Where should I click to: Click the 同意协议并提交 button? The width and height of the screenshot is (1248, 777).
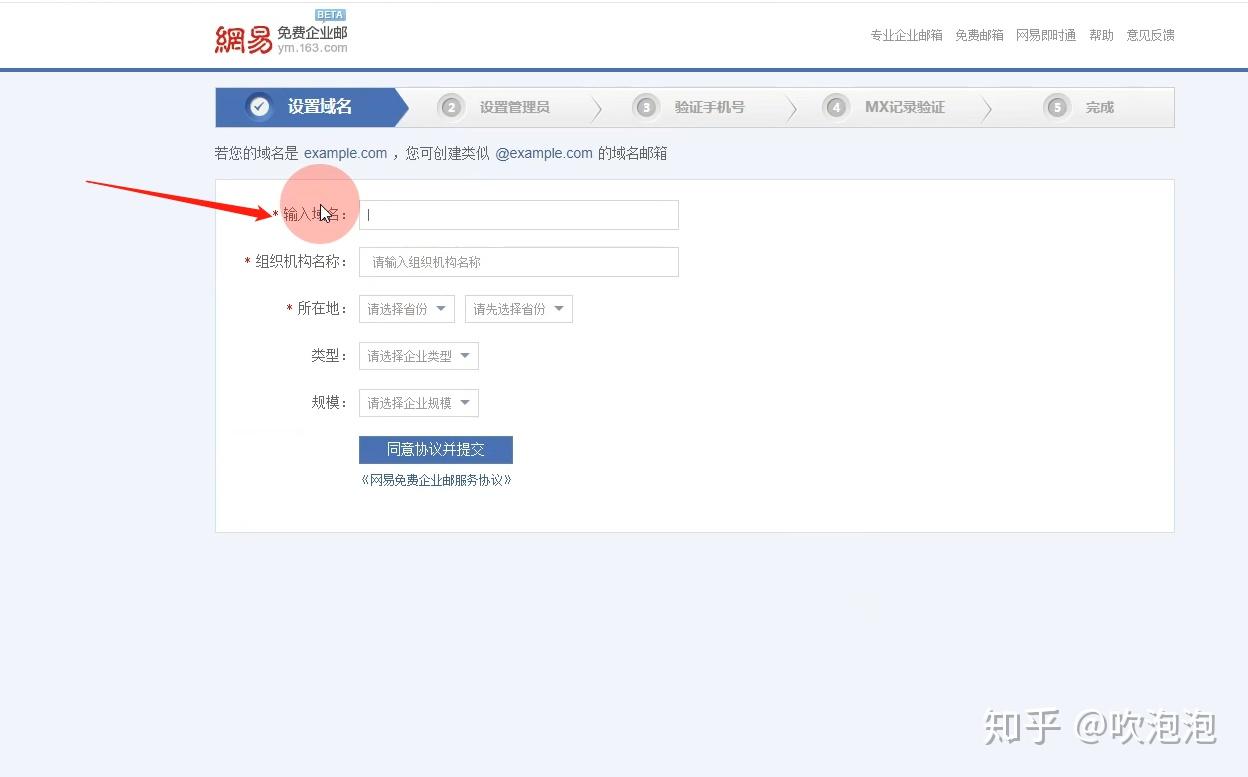pos(436,450)
